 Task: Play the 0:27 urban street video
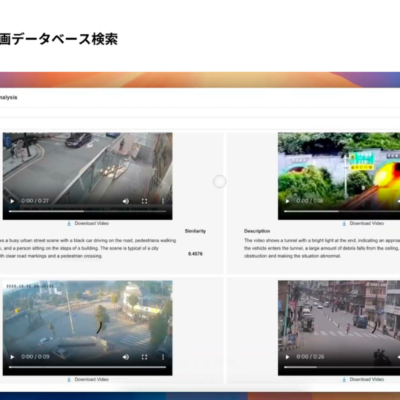click(12, 201)
